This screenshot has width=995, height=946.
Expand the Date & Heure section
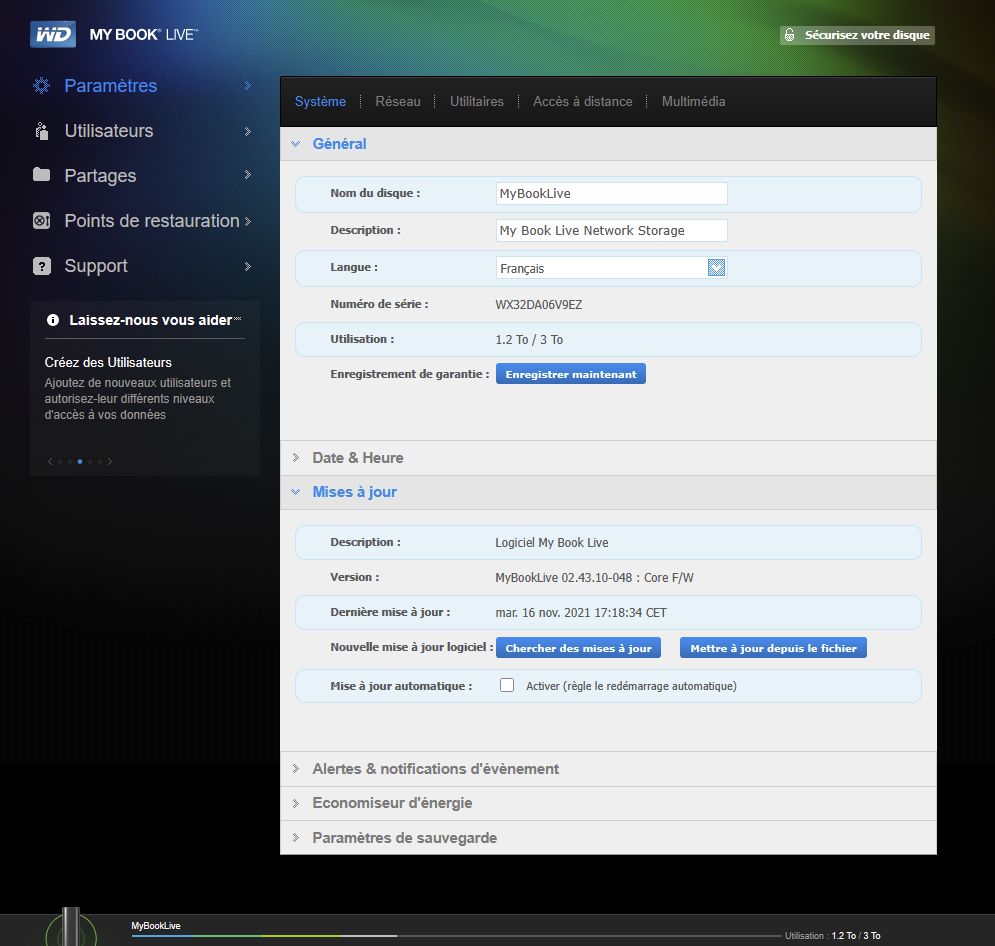(358, 458)
